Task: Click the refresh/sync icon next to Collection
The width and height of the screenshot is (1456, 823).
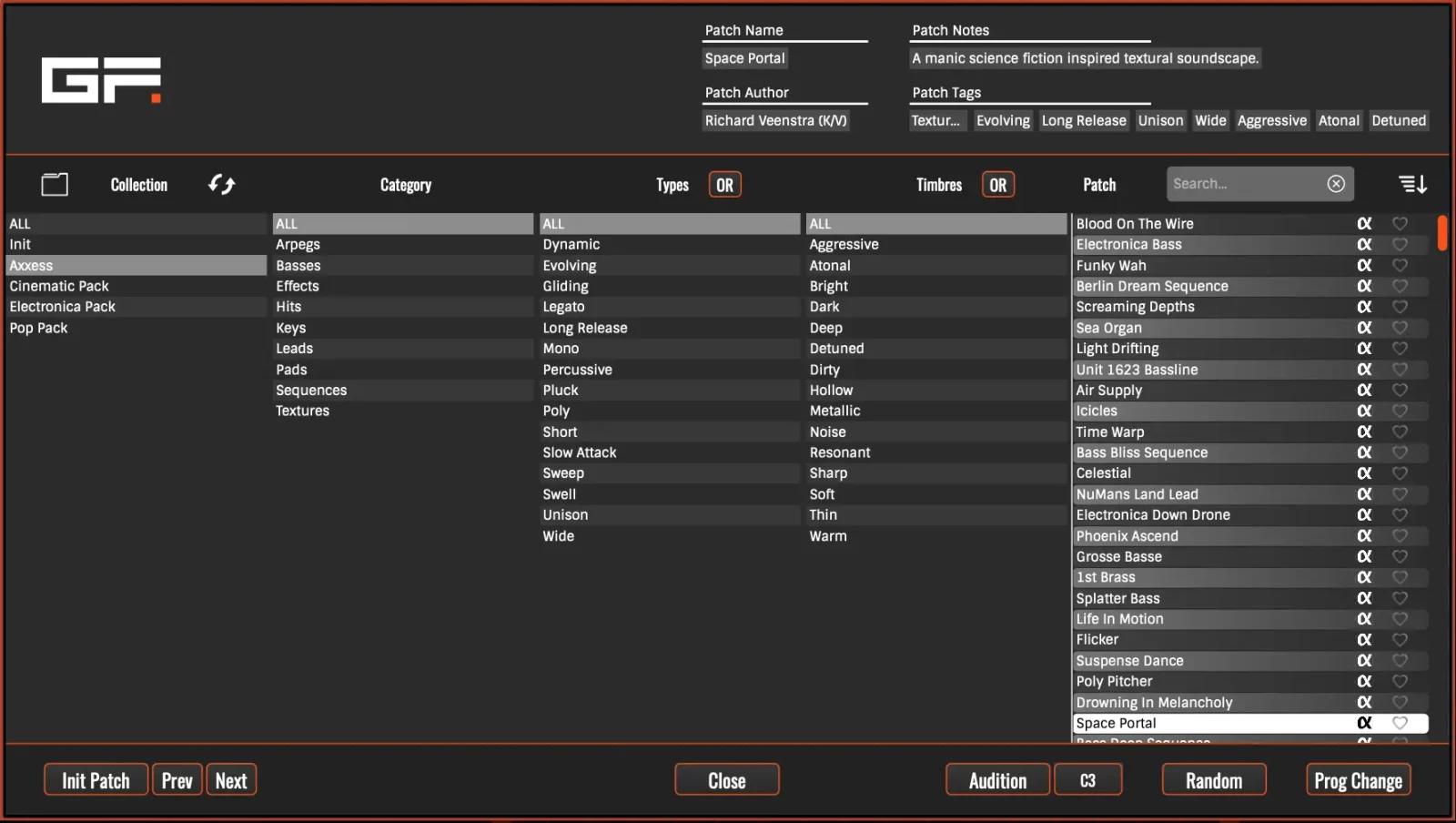Action: point(221,184)
